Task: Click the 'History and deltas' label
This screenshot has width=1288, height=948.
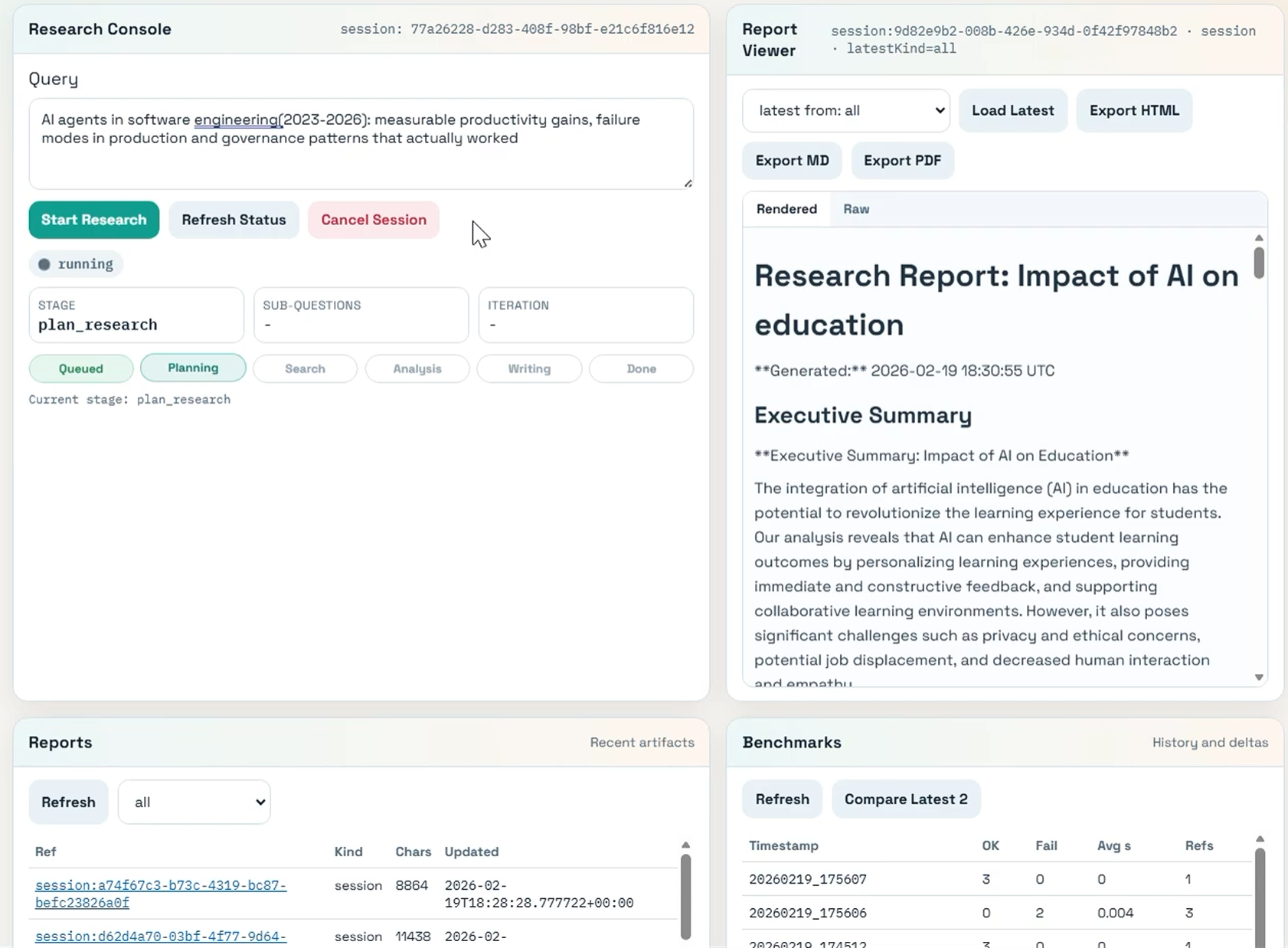Action: tap(1210, 742)
